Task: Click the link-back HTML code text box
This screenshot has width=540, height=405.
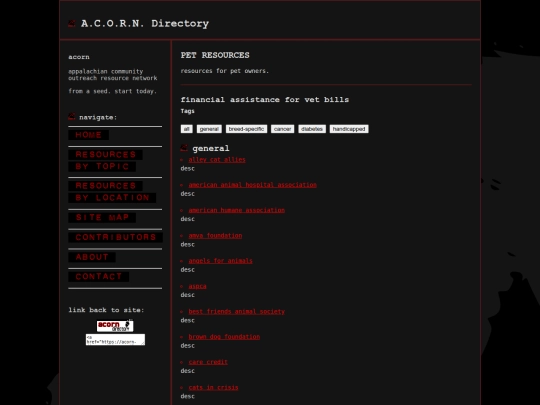Action: (x=115, y=340)
